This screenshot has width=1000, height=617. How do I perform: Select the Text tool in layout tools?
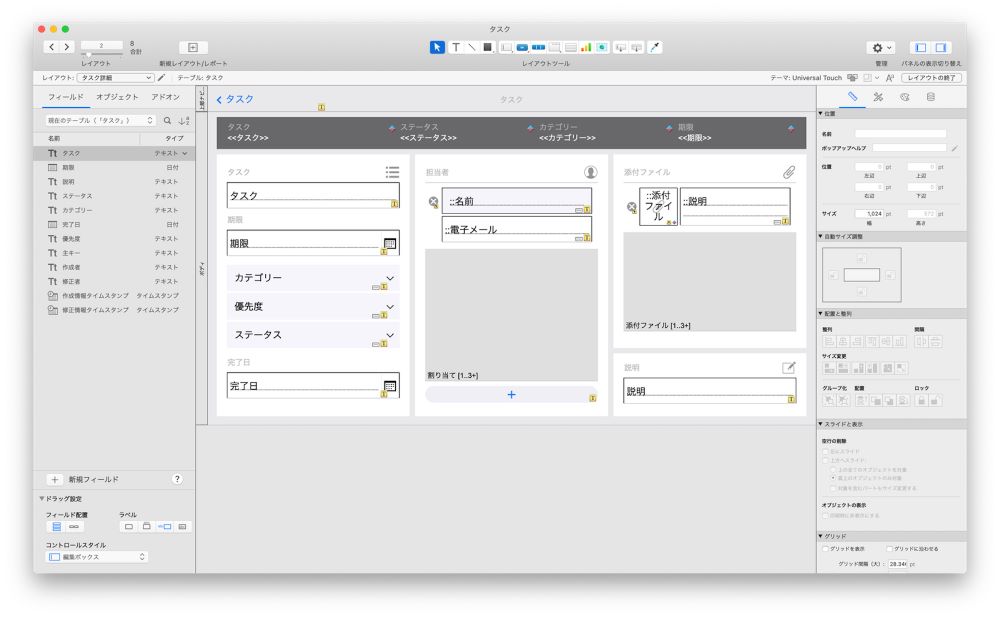[x=456, y=47]
